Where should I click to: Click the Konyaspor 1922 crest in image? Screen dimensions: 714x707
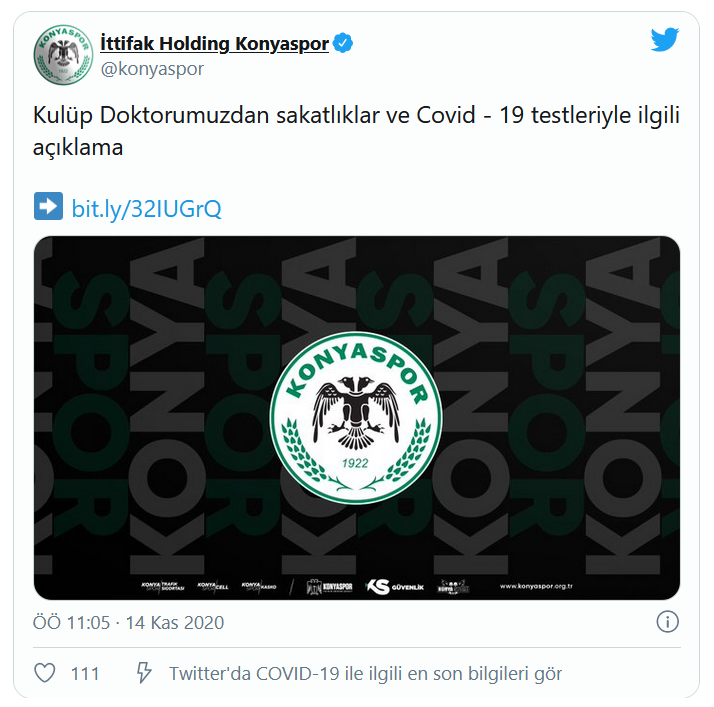(356, 418)
